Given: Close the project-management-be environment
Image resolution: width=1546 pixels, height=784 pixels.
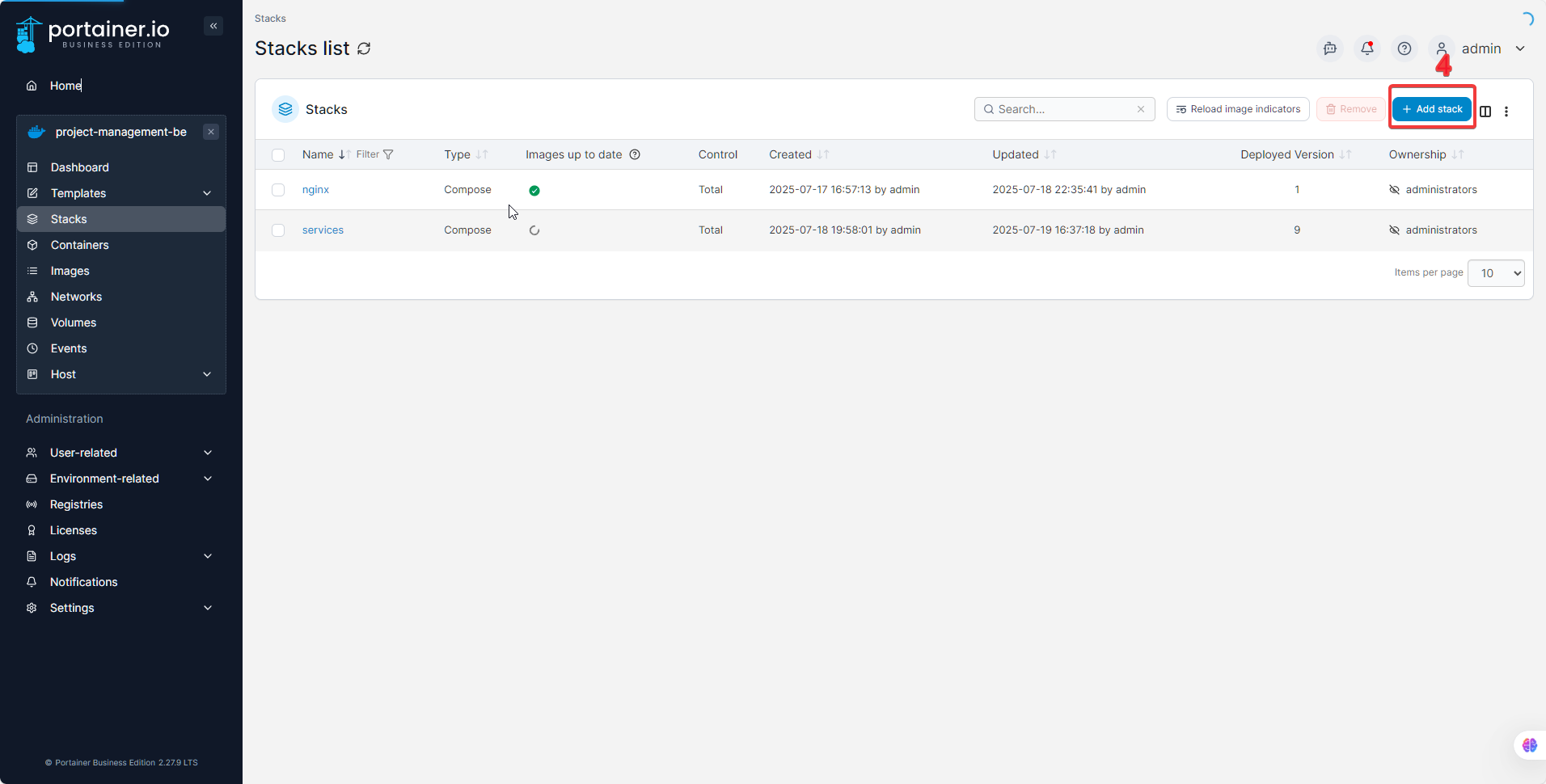Looking at the screenshot, I should click(x=211, y=132).
